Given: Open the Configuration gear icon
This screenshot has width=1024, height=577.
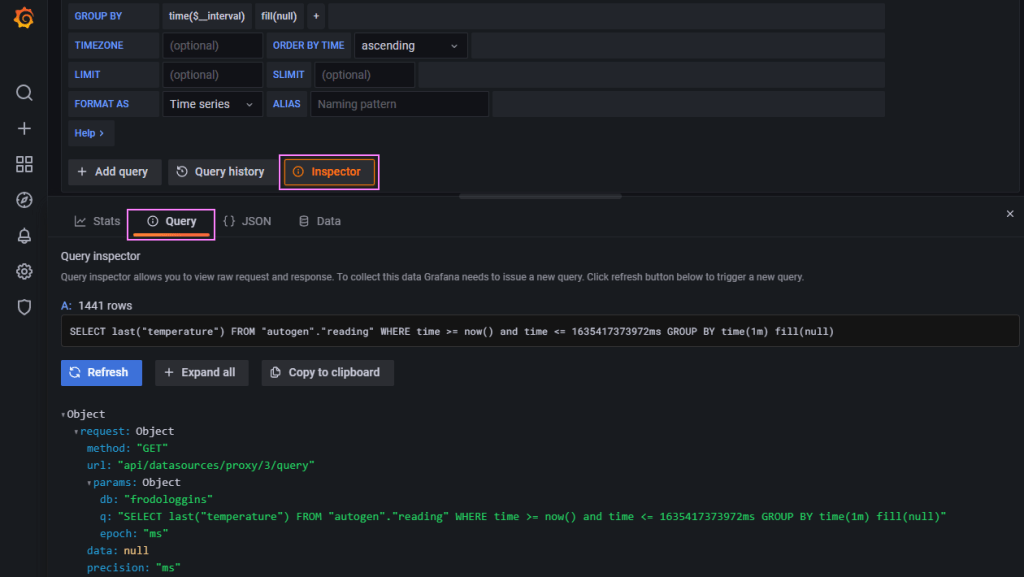Looking at the screenshot, I should pos(24,272).
